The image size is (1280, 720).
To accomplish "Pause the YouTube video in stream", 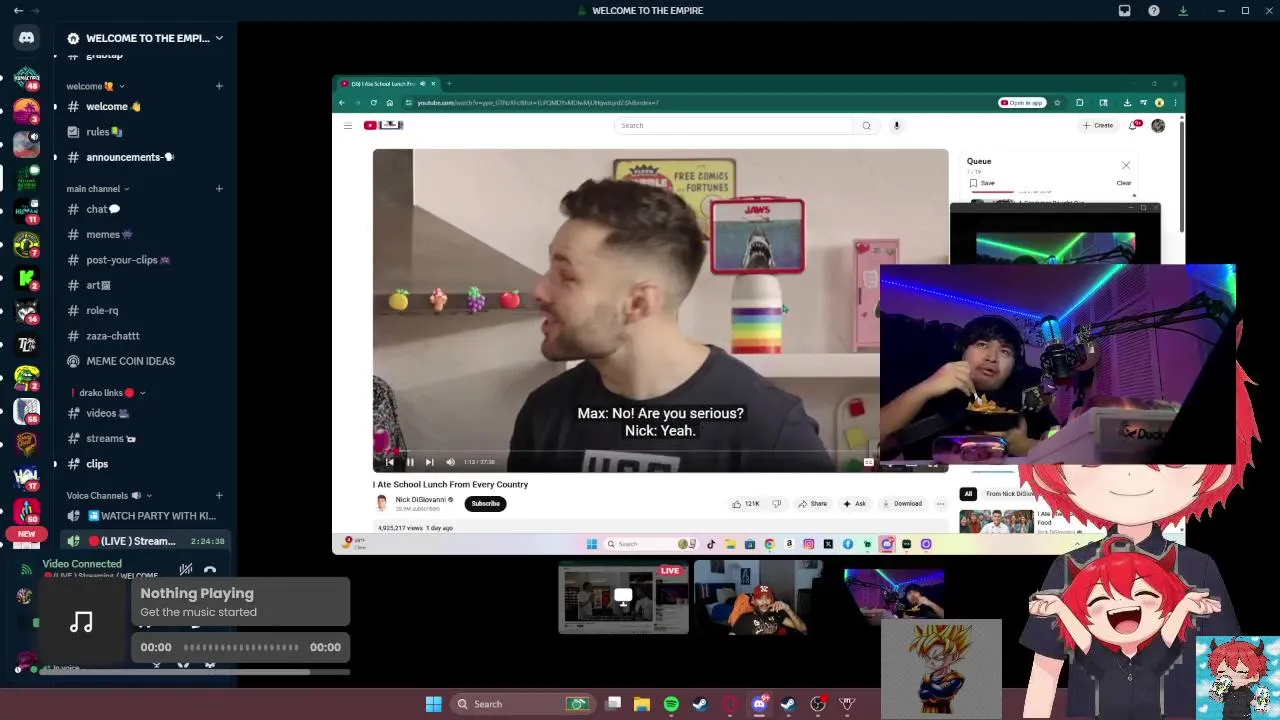I will pos(410,462).
